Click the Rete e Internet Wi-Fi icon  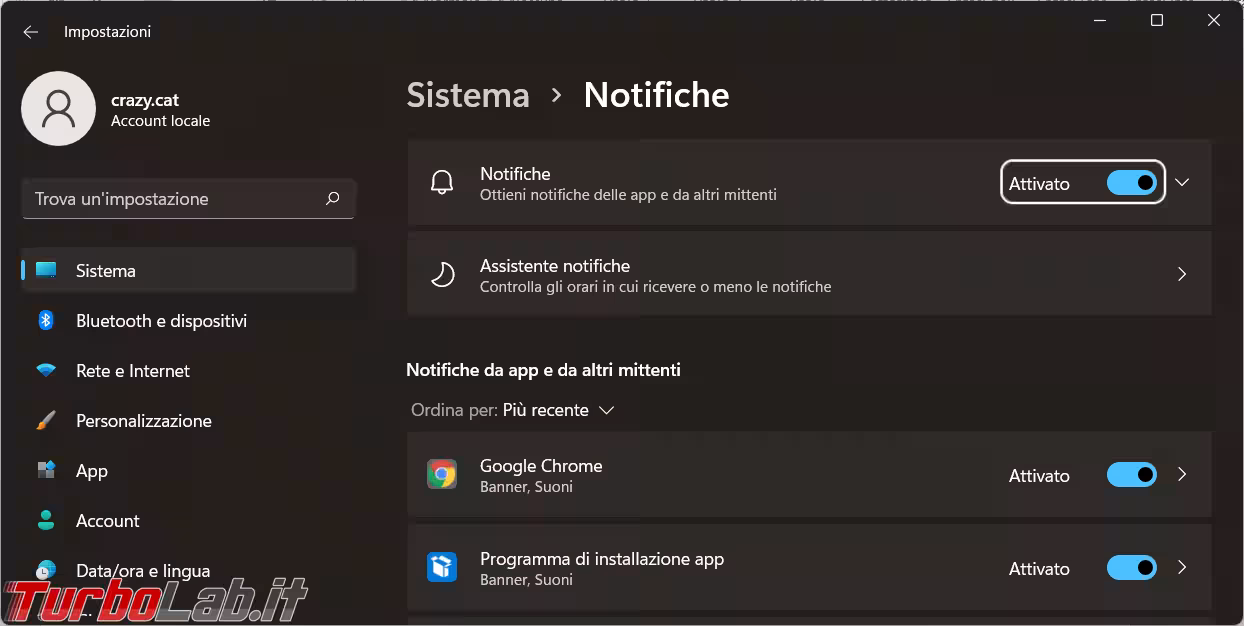pos(46,371)
